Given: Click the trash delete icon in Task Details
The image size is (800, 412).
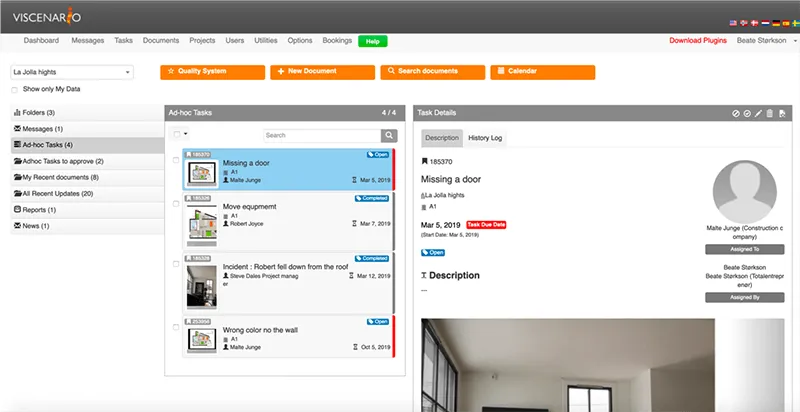Looking at the screenshot, I should (x=770, y=114).
